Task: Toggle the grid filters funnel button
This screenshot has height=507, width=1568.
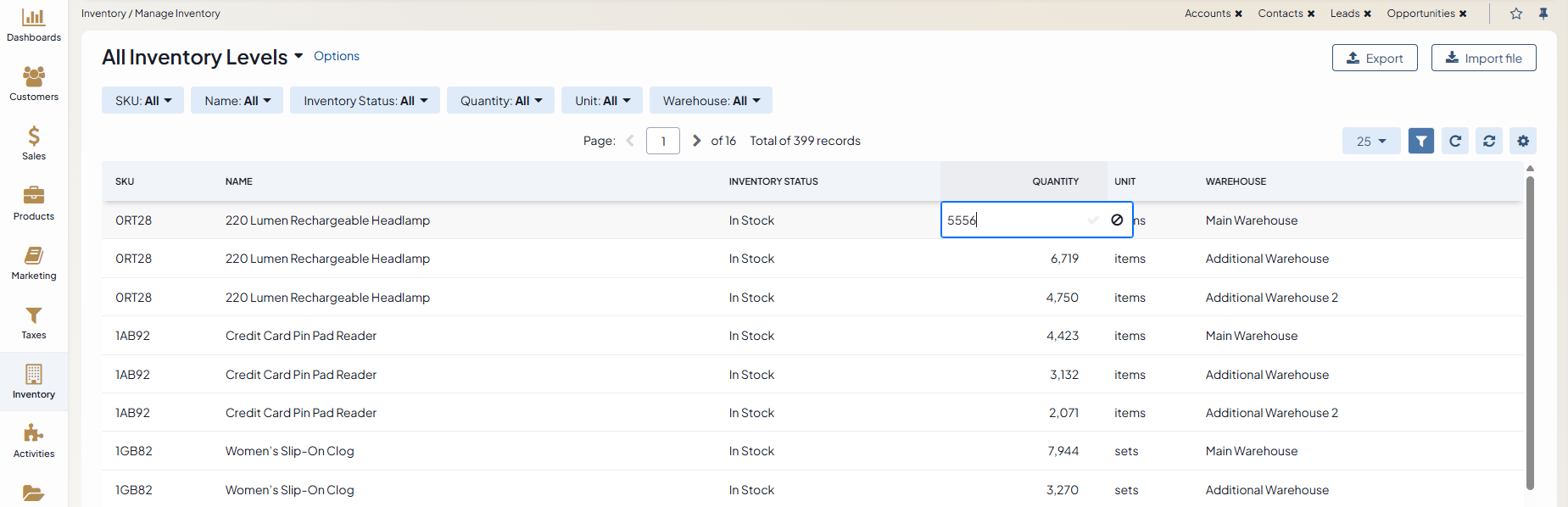Action: pos(1421,141)
